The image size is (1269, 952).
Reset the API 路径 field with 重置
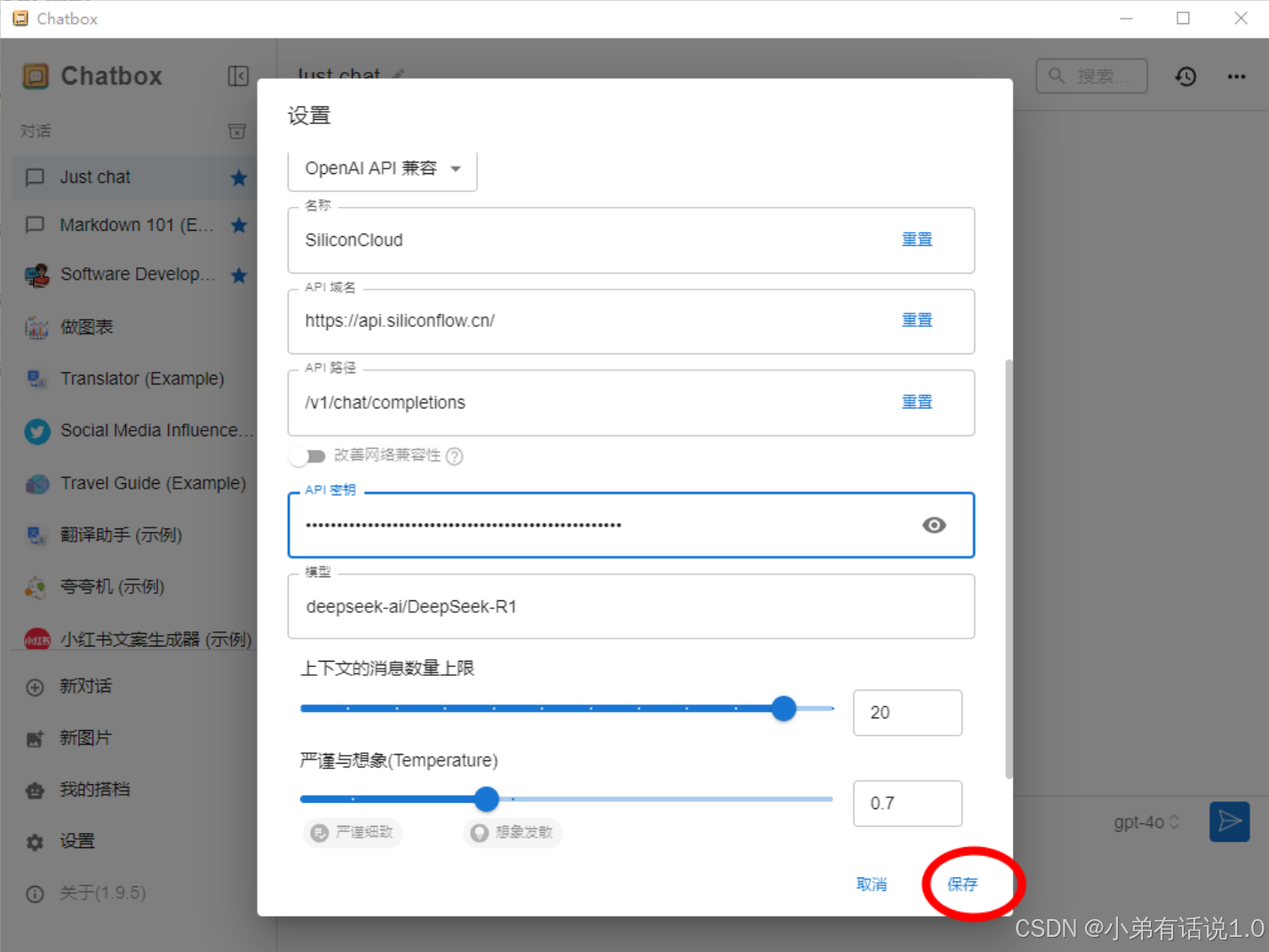[917, 402]
